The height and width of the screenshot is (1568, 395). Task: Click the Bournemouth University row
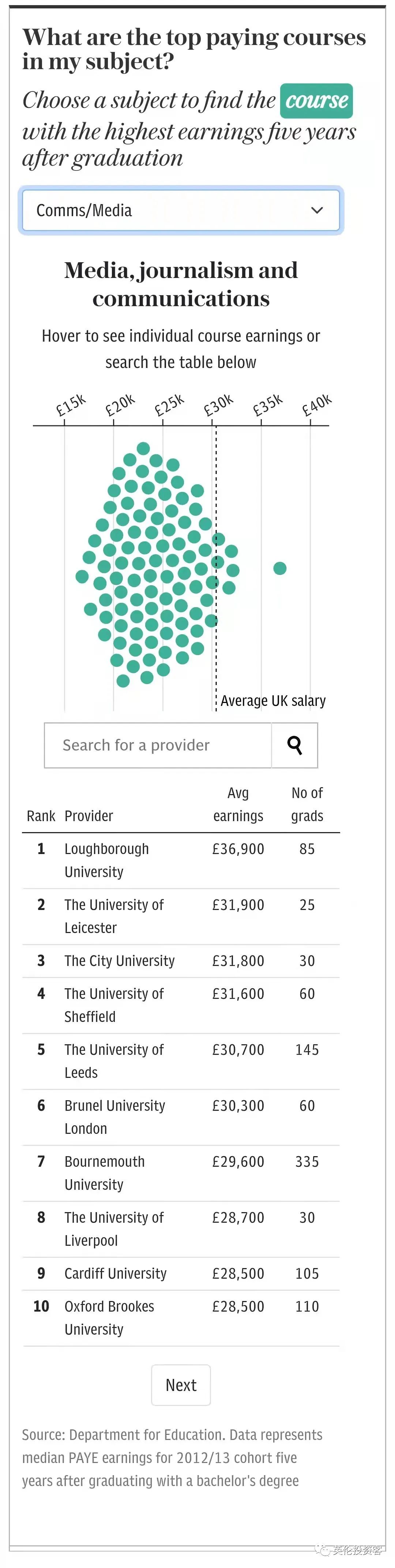(x=181, y=1174)
